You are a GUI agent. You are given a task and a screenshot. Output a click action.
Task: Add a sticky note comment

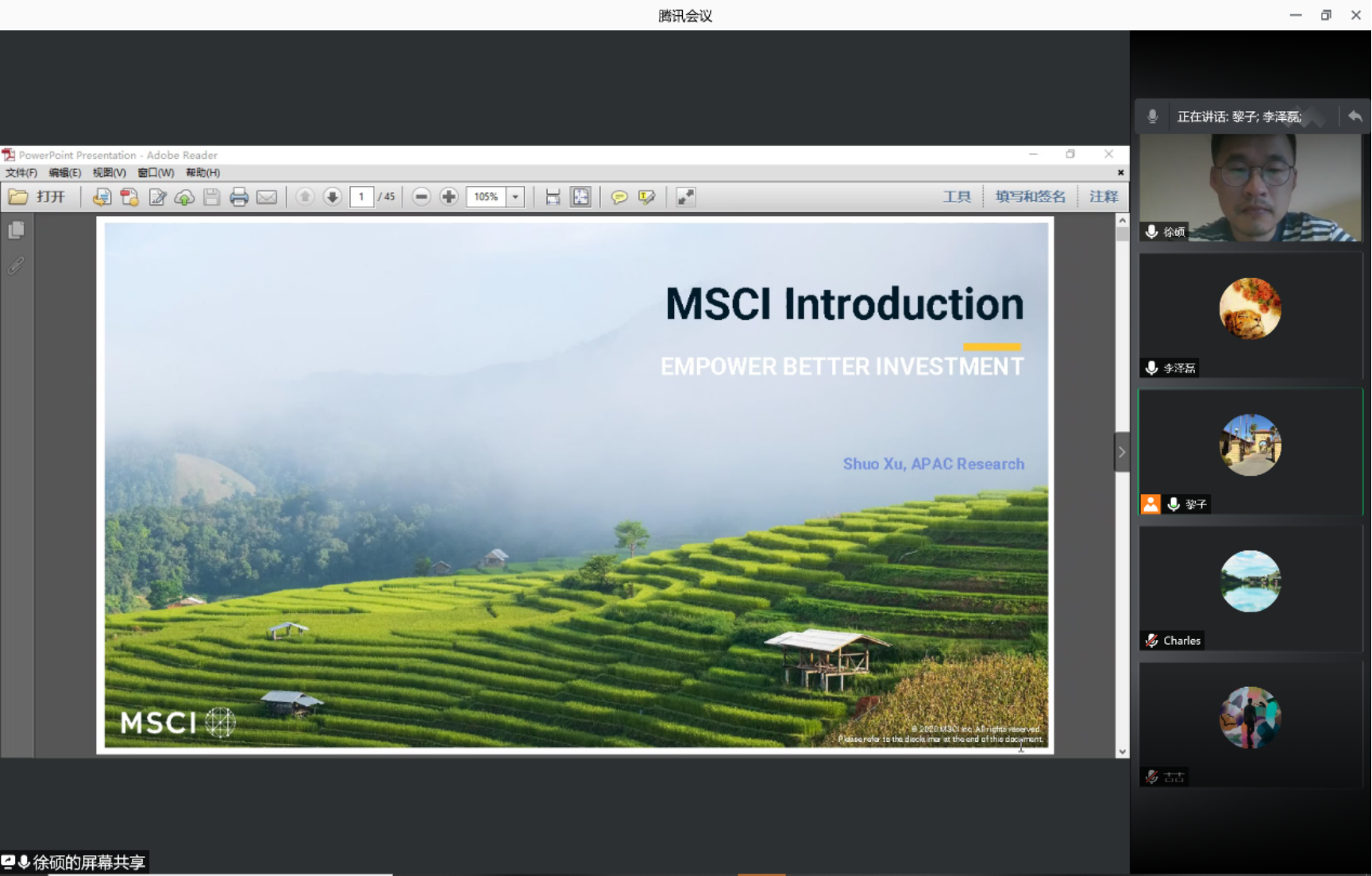pos(619,197)
